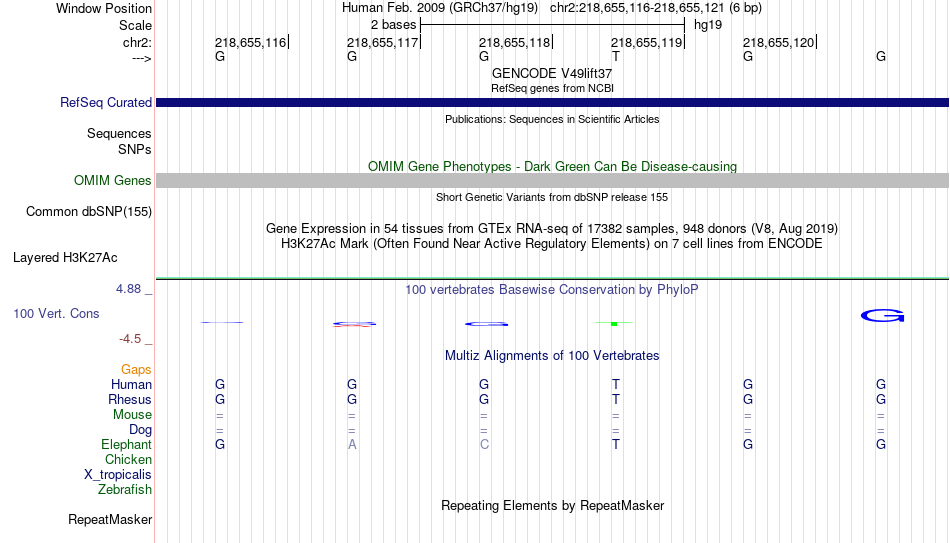Click the 'RefSeq genes from NCBI' title
This screenshot has width=950, height=543.
[x=552, y=88]
